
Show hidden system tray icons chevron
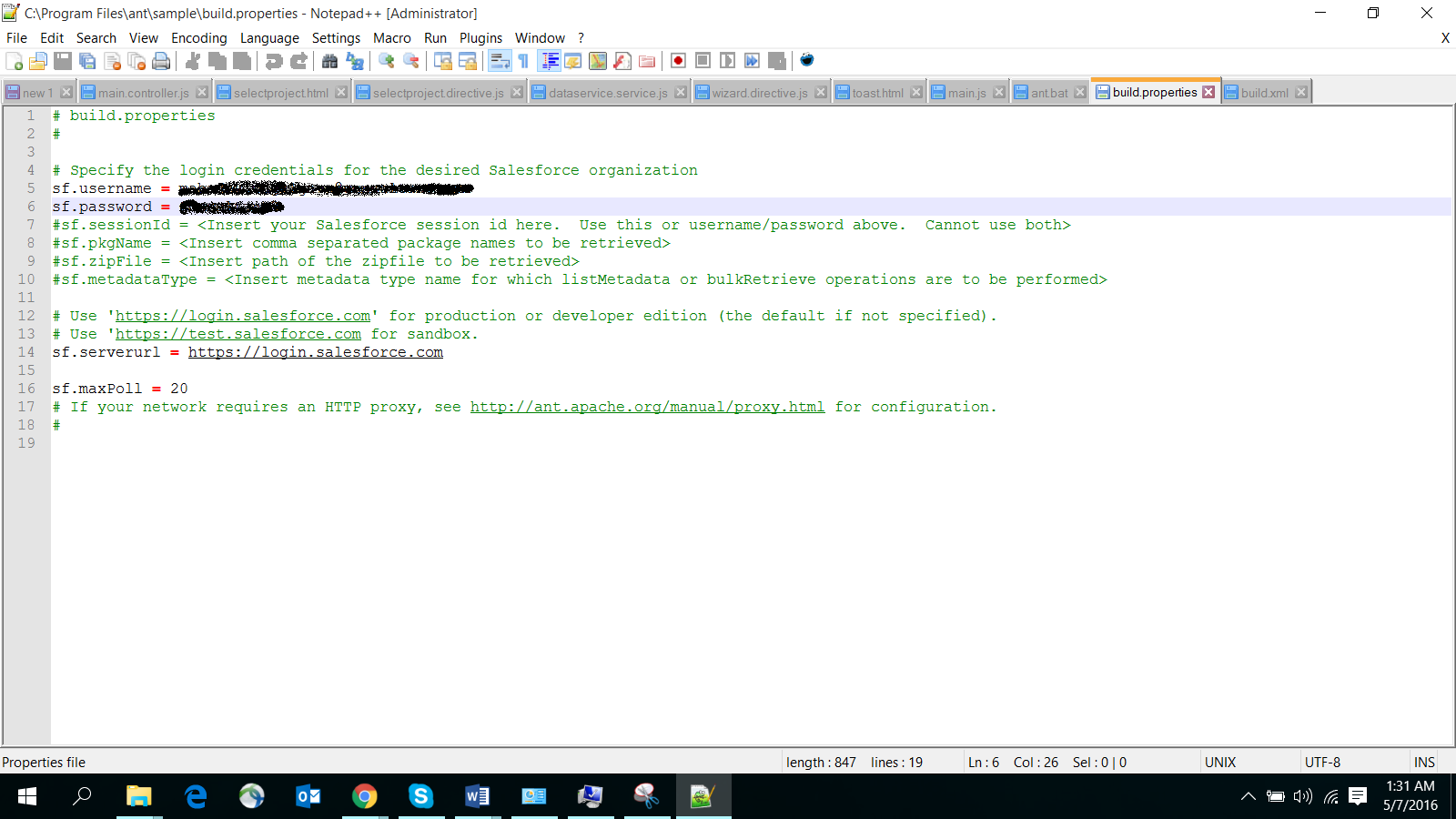[x=1248, y=797]
